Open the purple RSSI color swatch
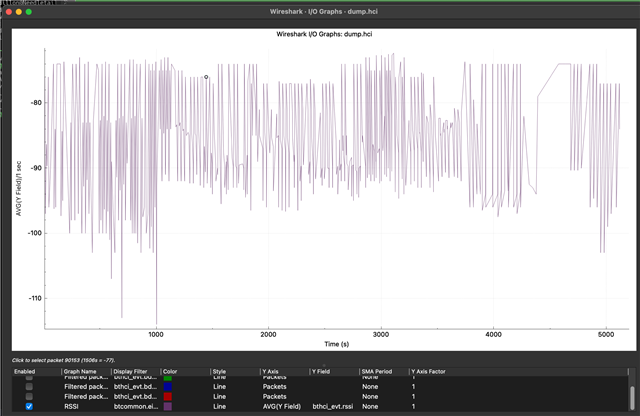 (167, 406)
